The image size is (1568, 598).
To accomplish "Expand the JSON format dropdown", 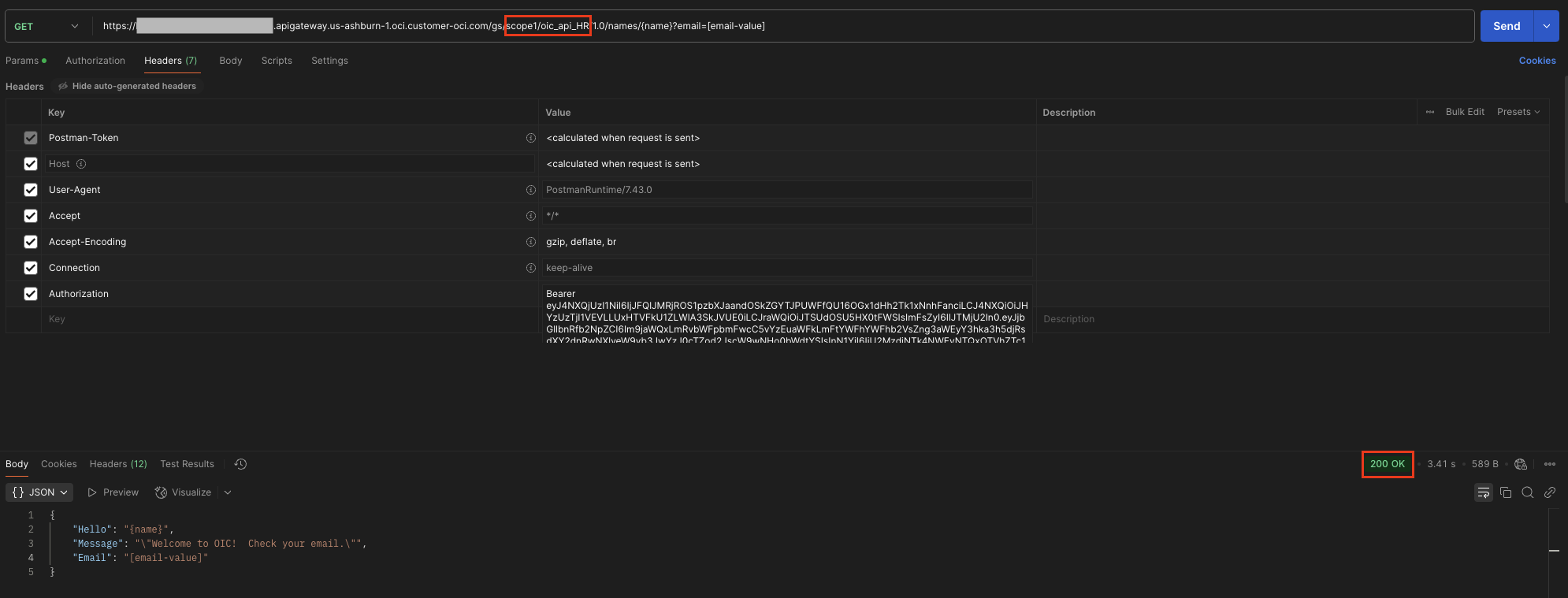I will click(x=40, y=492).
